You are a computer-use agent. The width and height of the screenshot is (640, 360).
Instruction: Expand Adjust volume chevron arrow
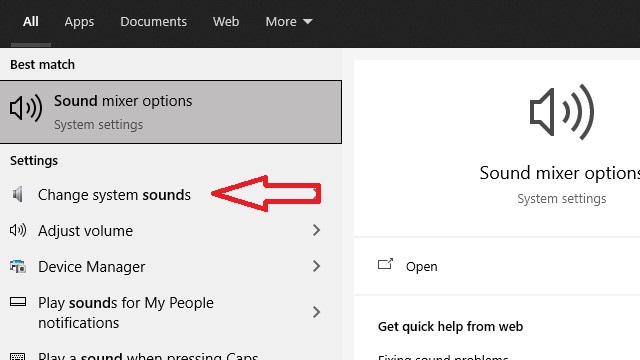tap(316, 230)
